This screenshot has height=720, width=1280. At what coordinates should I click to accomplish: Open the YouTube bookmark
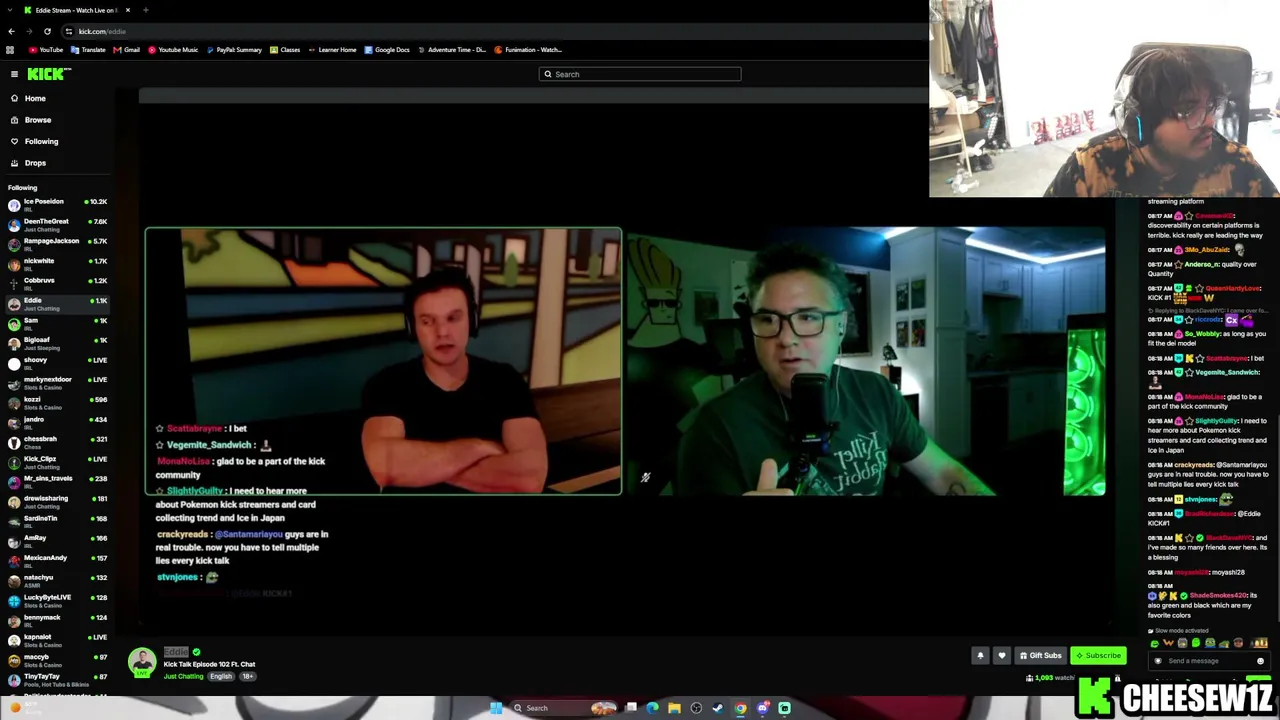tap(46, 50)
